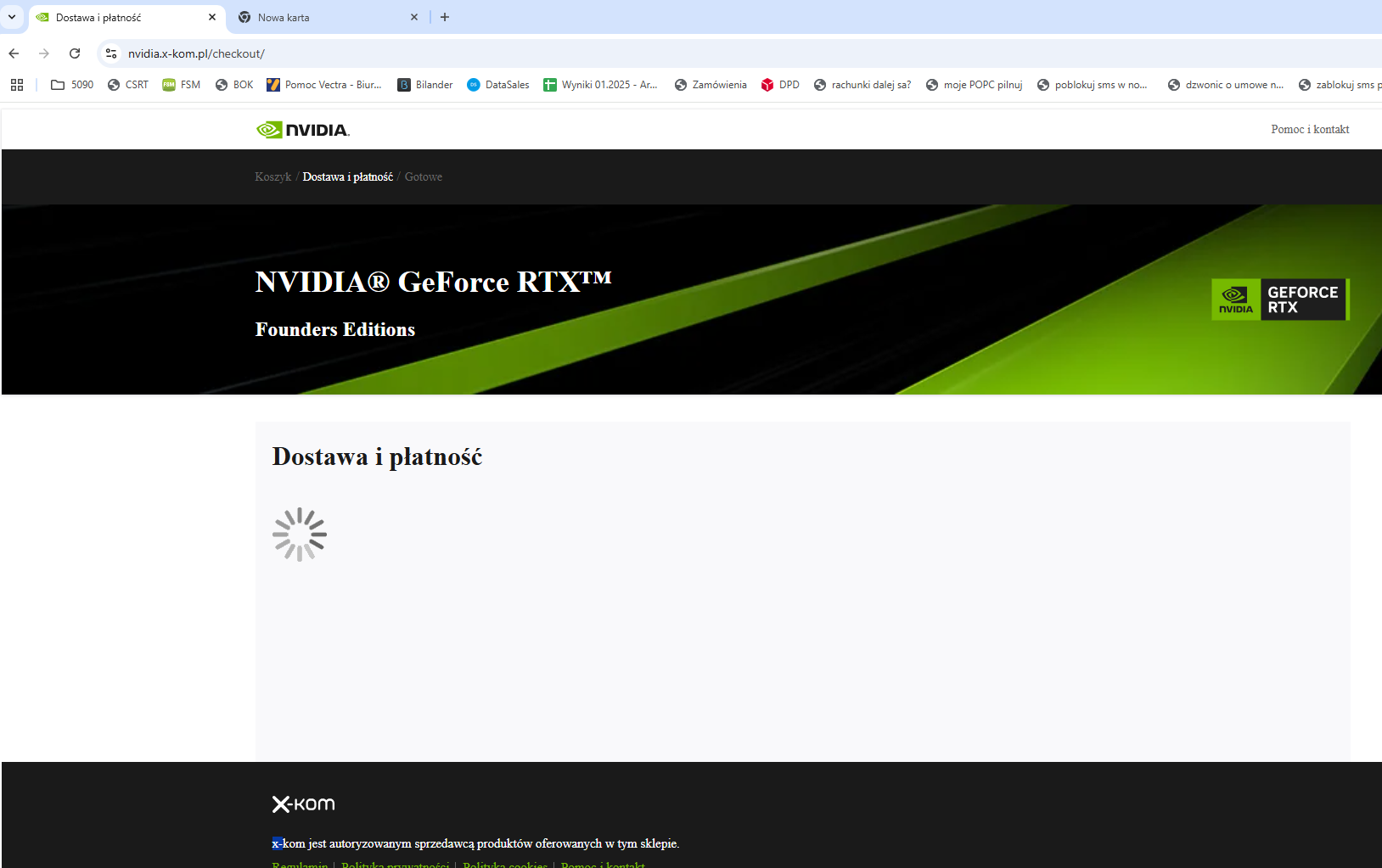Open the Pomoc i kontakt header link
1382x868 pixels.
point(1310,130)
